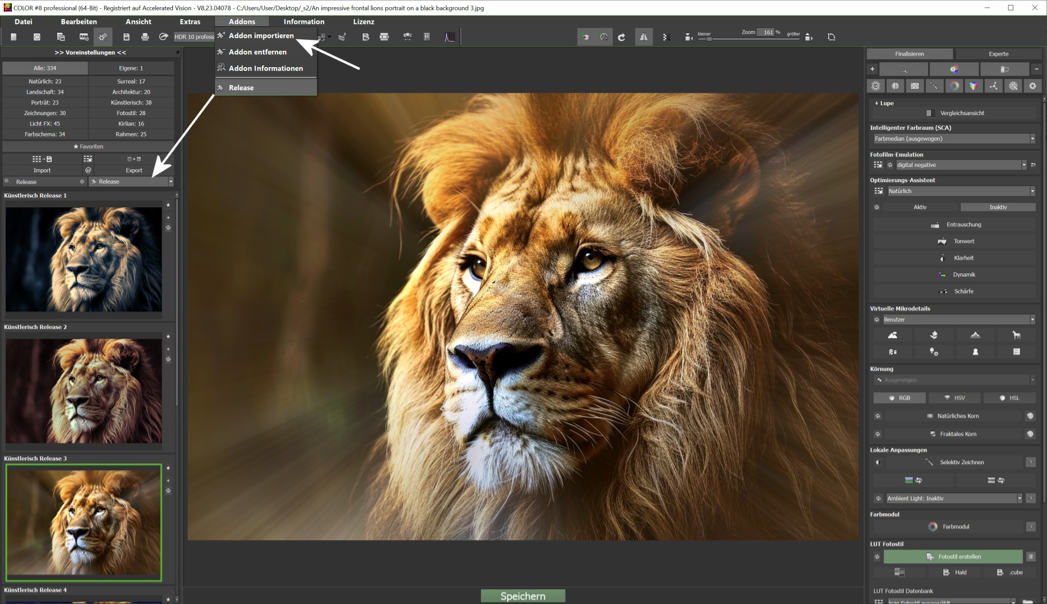
Task: Open Intelligenter Farbraum Farbmedian dropdown
Action: click(x=954, y=139)
